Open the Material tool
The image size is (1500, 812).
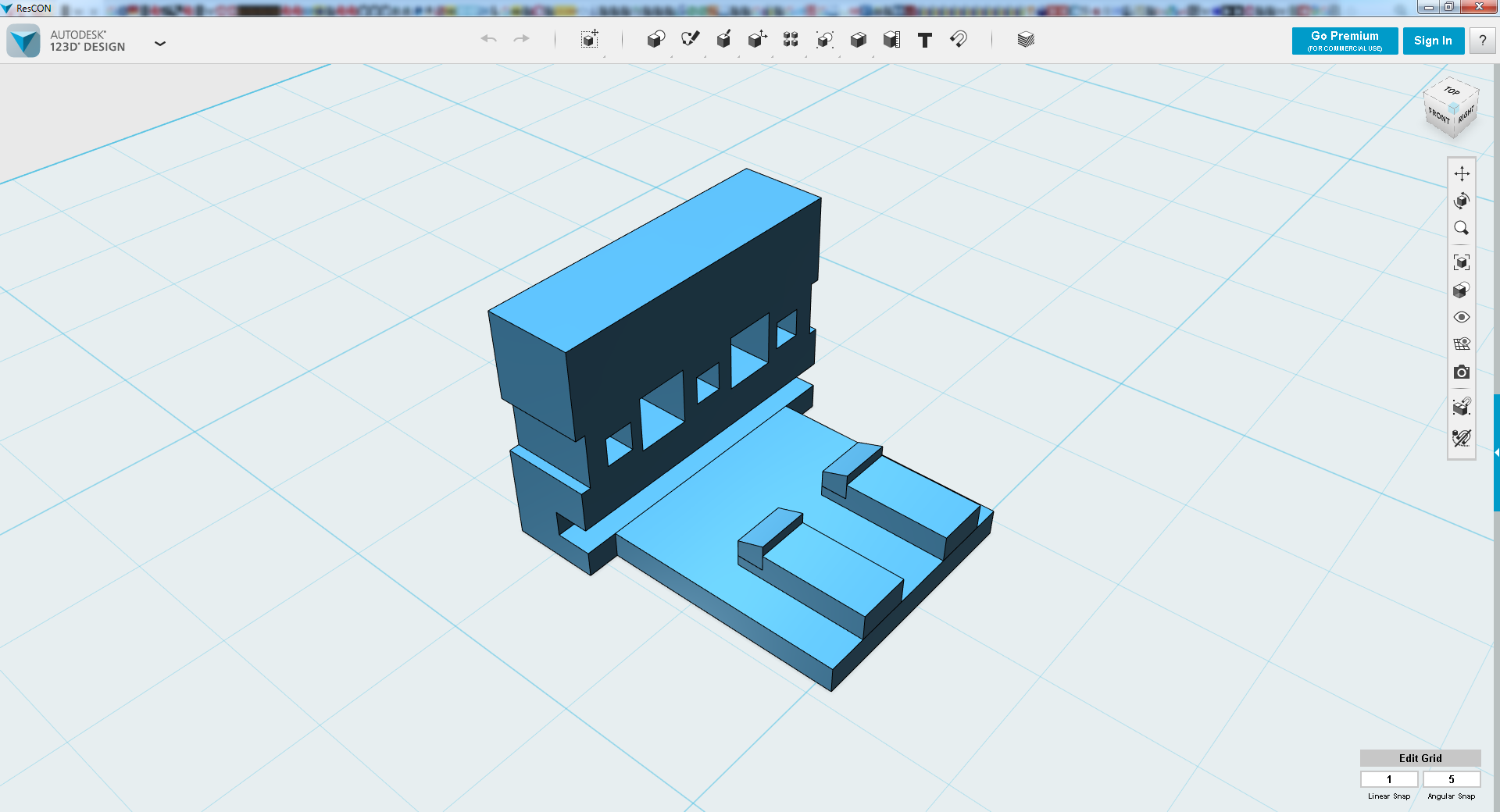1026,39
